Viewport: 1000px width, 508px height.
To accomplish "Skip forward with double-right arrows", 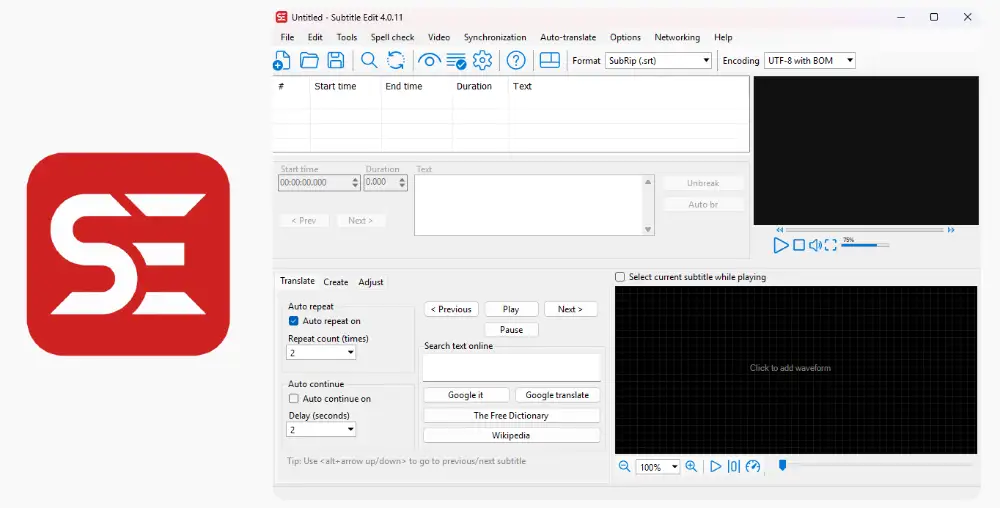I will point(951,230).
